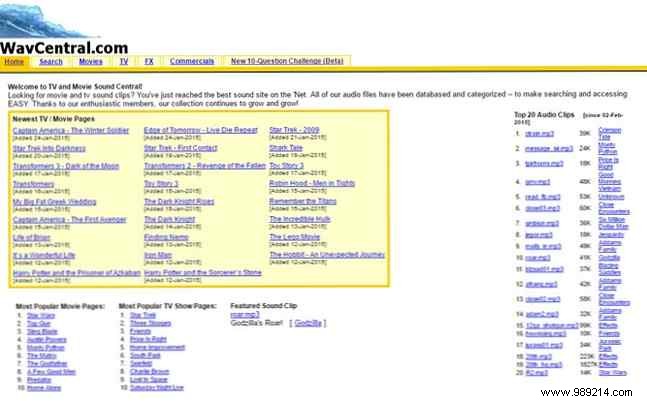Open New 10-Question Challenge (Beta) tab
The width and height of the screenshot is (647, 401).
tap(287, 61)
